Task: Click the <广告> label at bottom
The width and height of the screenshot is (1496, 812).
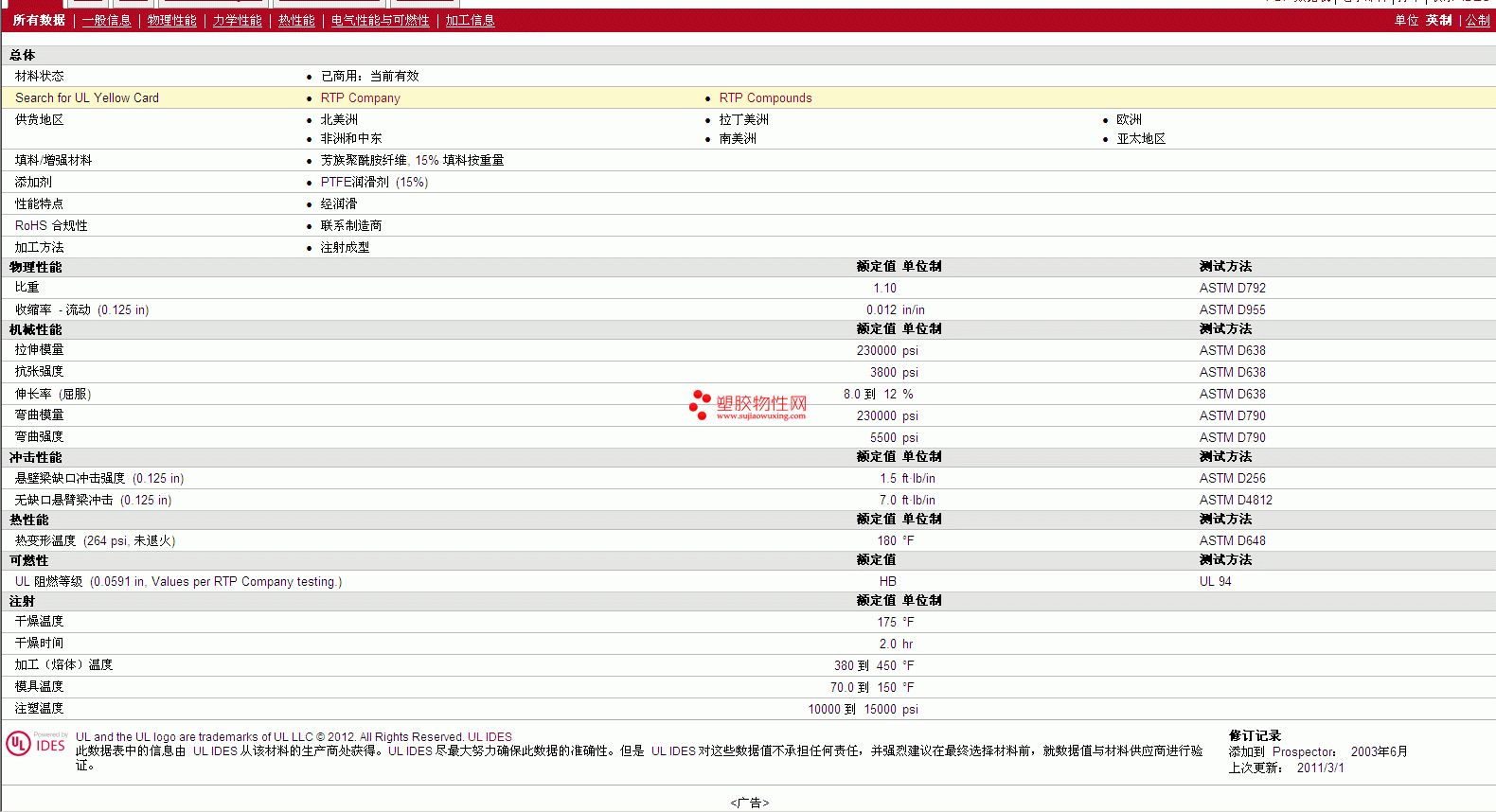Action: [x=749, y=803]
